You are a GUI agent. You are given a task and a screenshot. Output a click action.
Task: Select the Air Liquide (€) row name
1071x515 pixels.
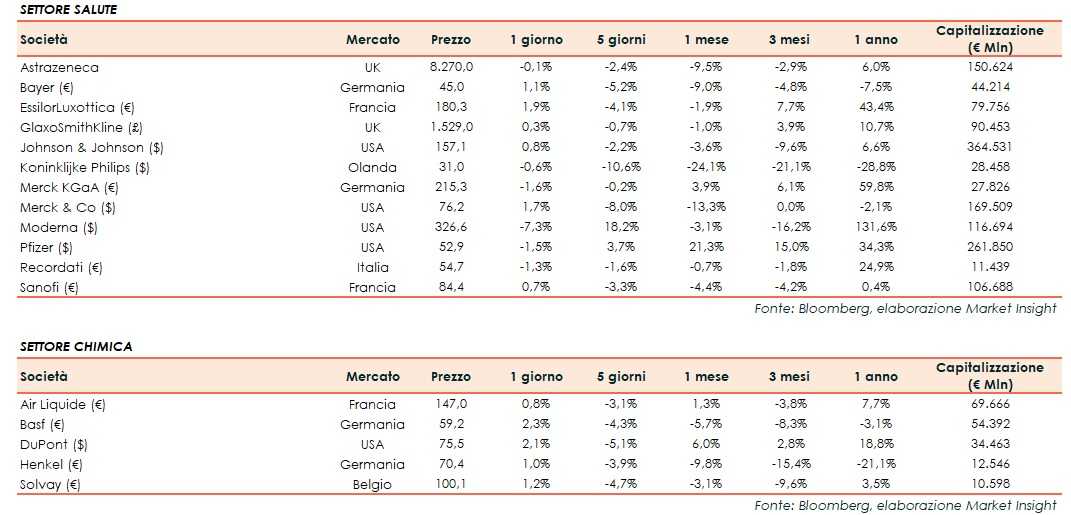click(x=63, y=404)
